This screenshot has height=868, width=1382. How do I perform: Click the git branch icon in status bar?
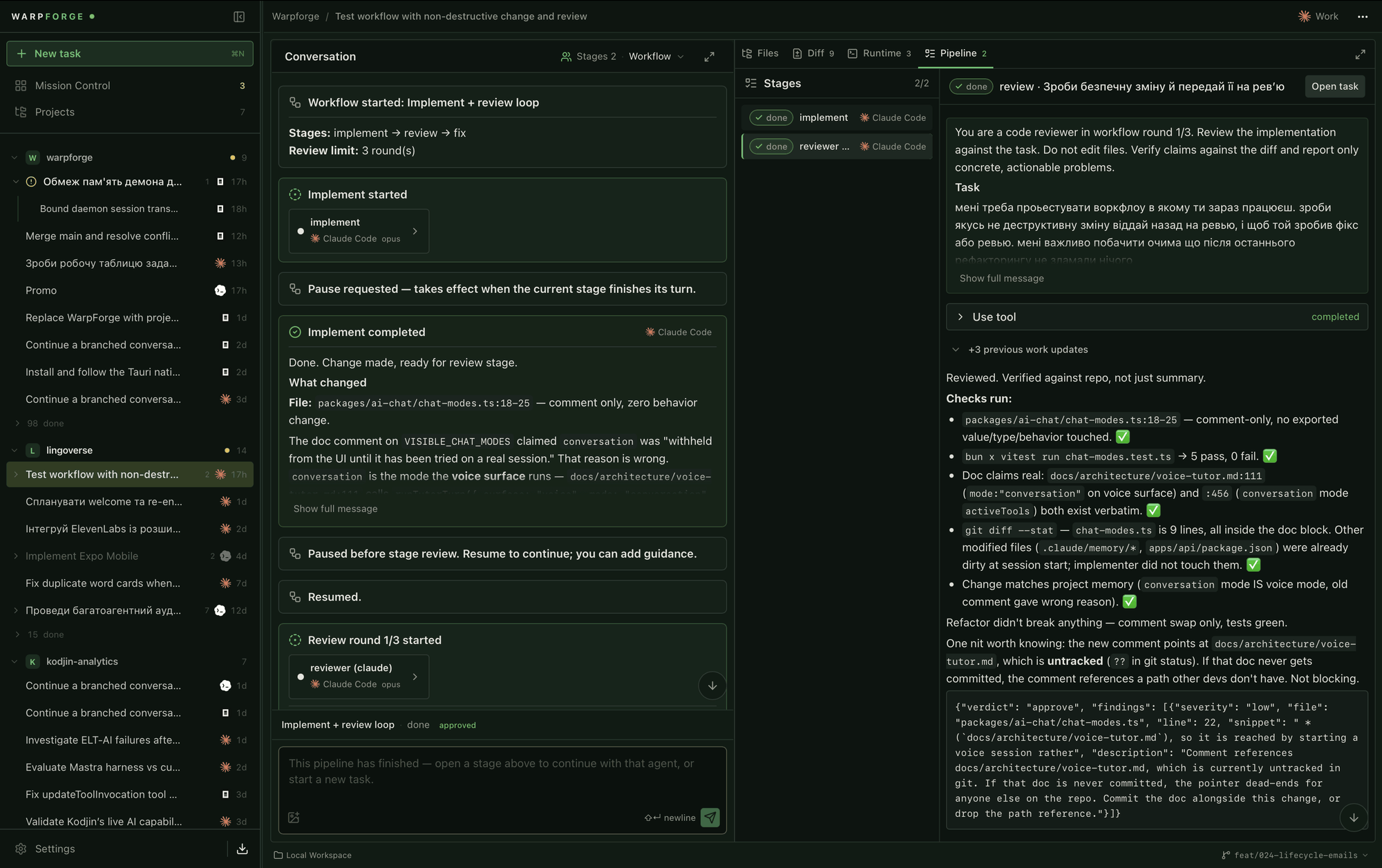pos(1226,856)
